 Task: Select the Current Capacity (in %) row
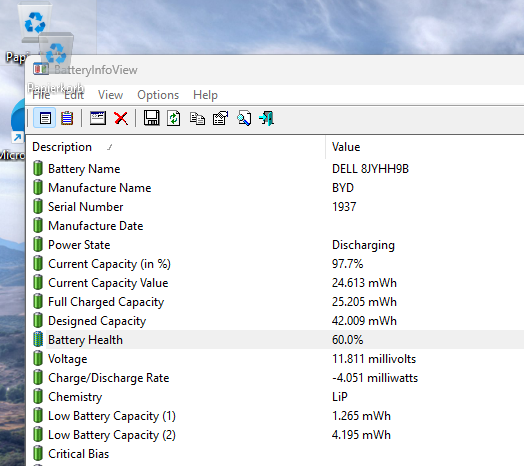coord(275,264)
